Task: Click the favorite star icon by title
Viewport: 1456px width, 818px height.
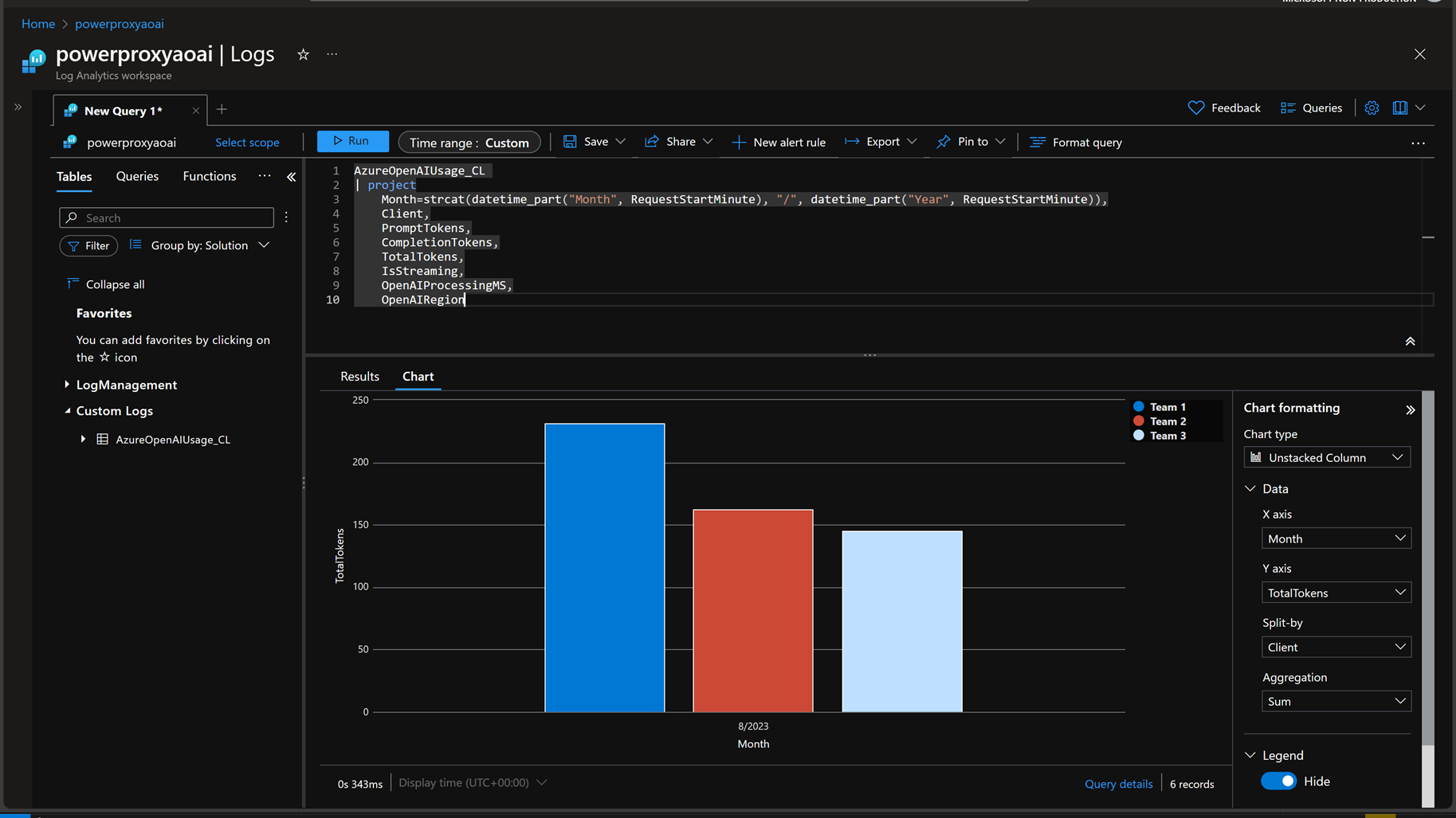Action: tap(303, 54)
